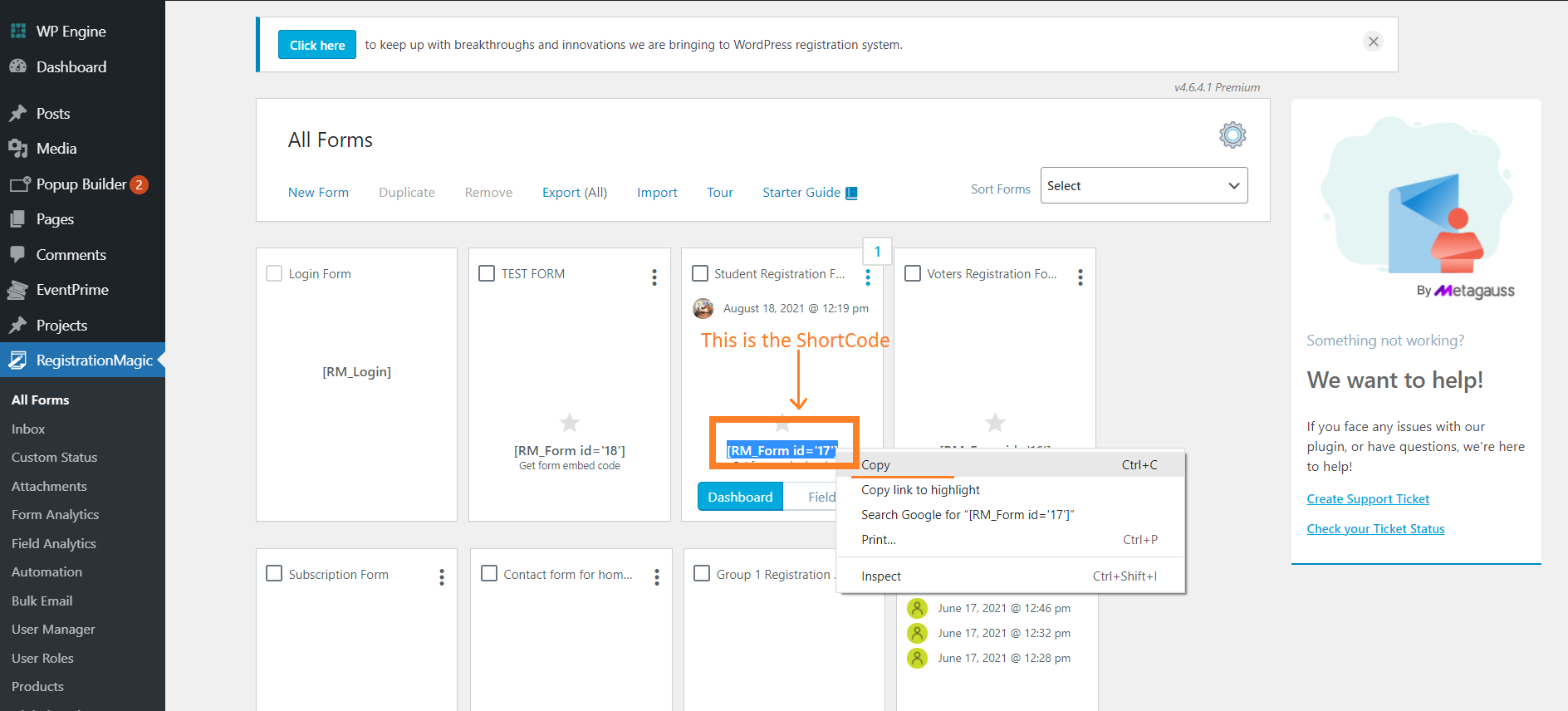
Task: Tick the Subscription Form checkbox
Action: [x=274, y=574]
